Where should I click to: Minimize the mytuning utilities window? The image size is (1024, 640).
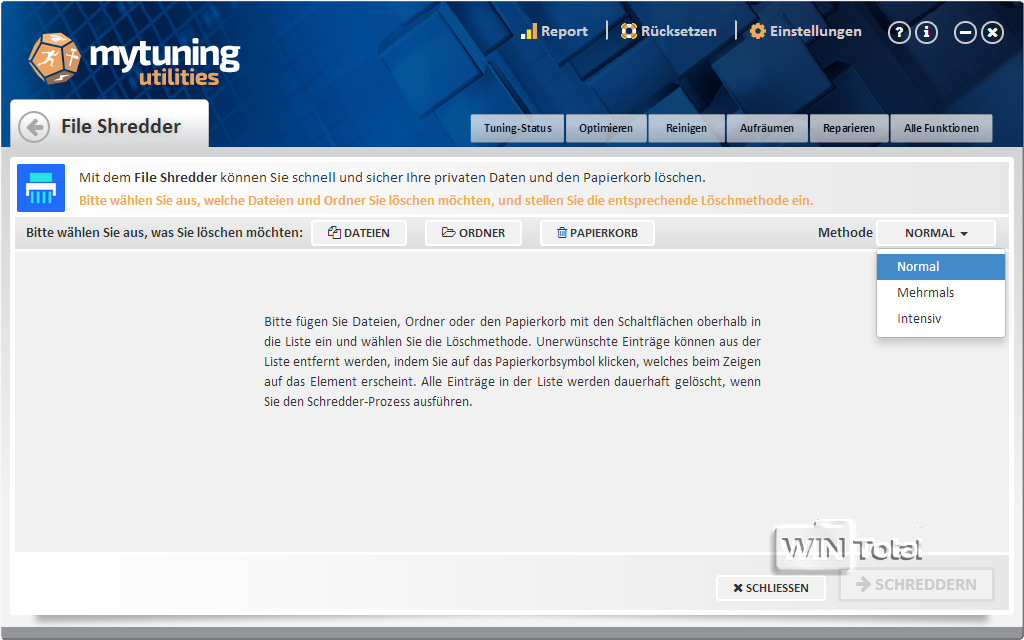coord(965,32)
